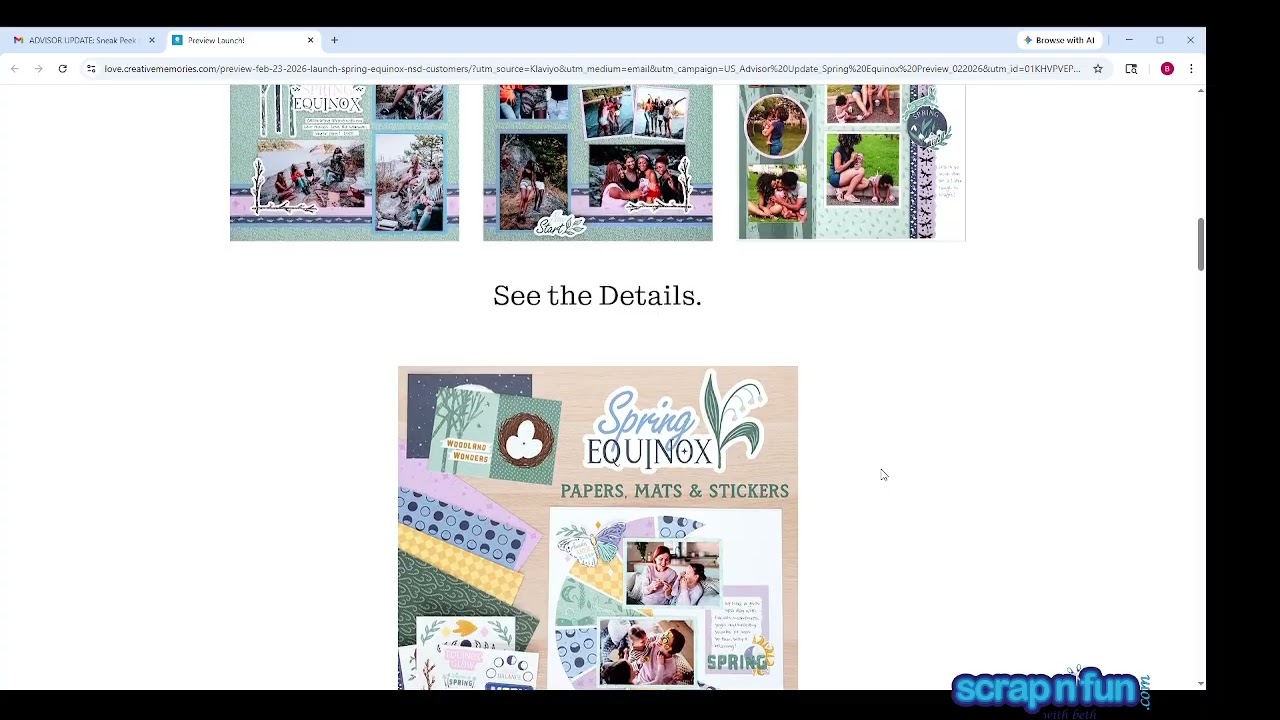Screen dimensions: 1280x720
Task: Open a new browser tab
Action: coord(334,40)
